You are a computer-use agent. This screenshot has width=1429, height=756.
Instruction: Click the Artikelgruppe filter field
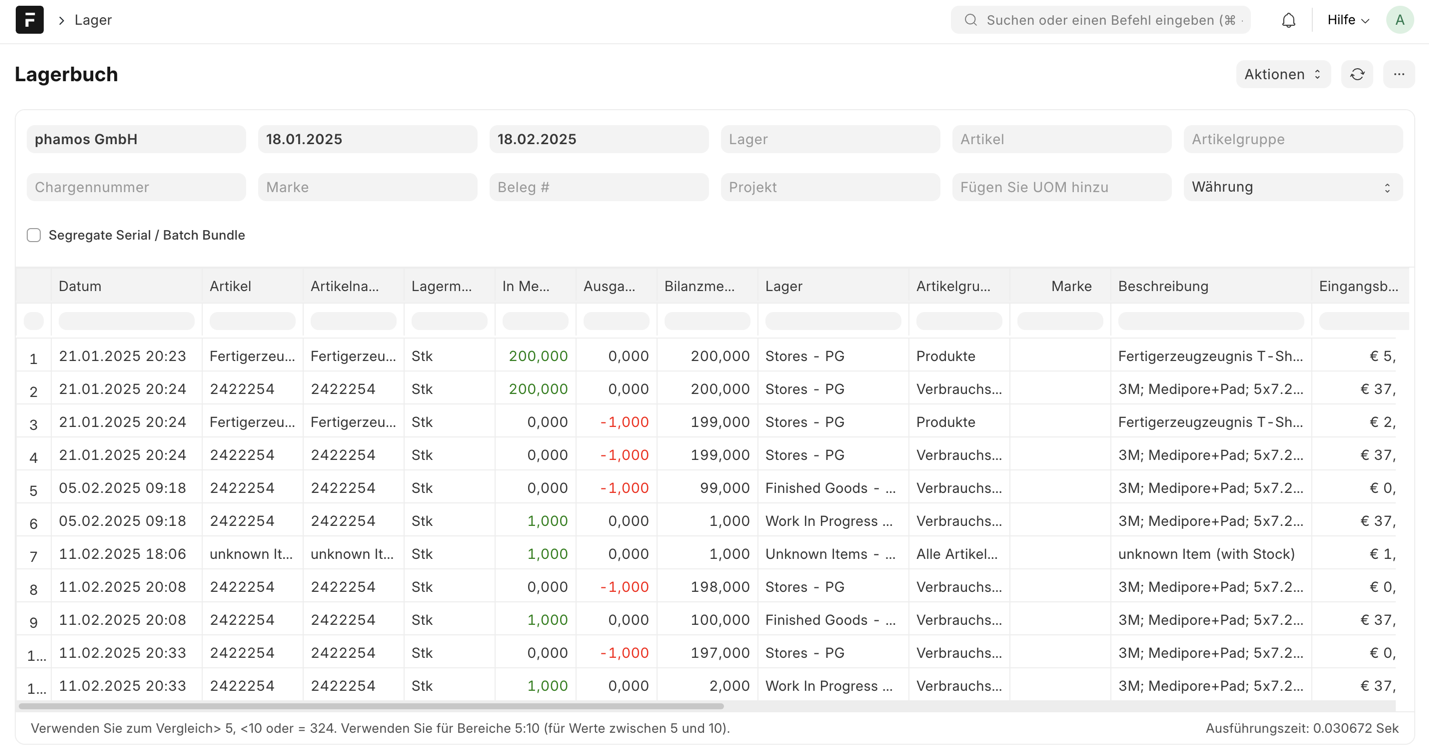click(1293, 139)
